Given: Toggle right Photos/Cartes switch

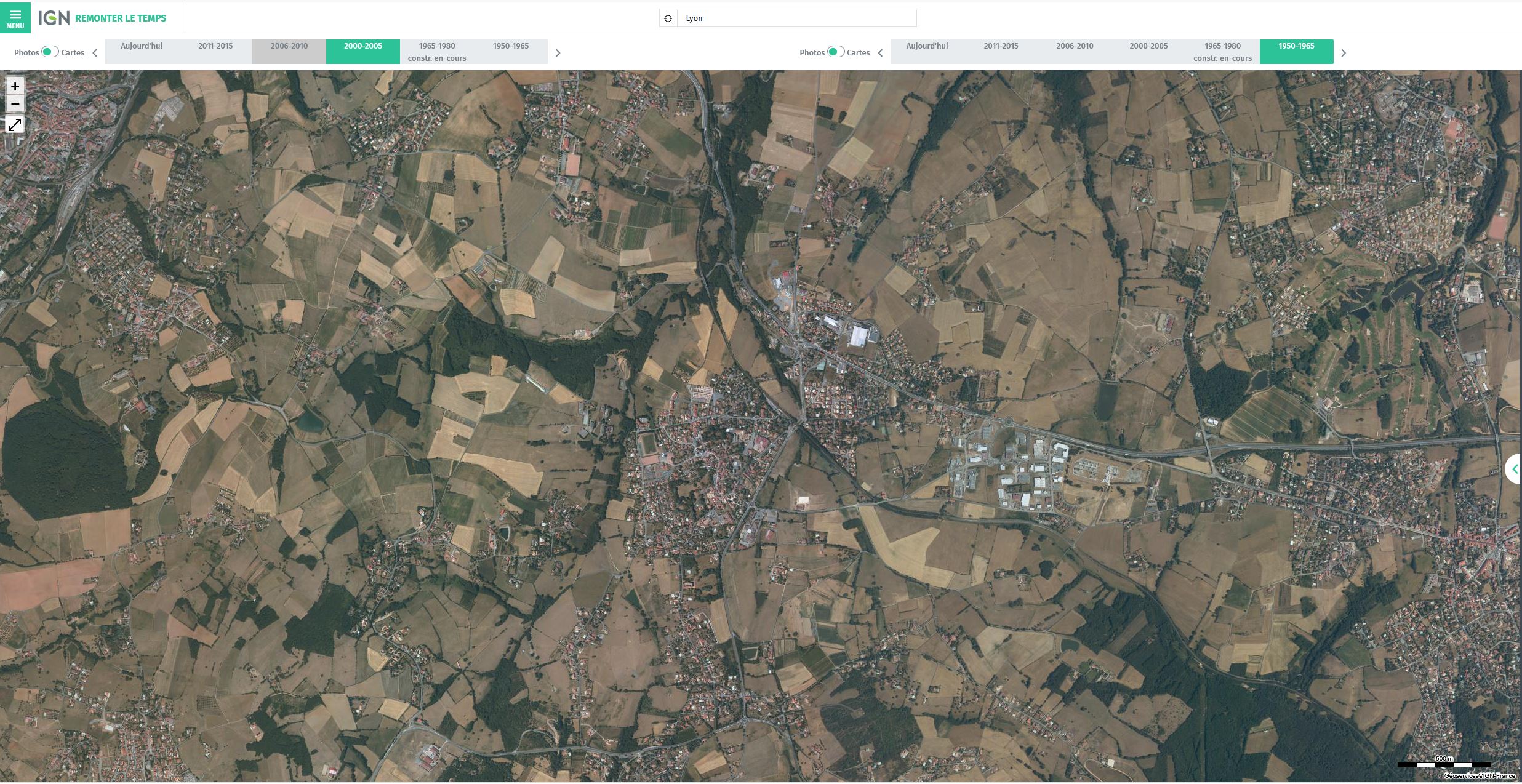Looking at the screenshot, I should (x=835, y=52).
